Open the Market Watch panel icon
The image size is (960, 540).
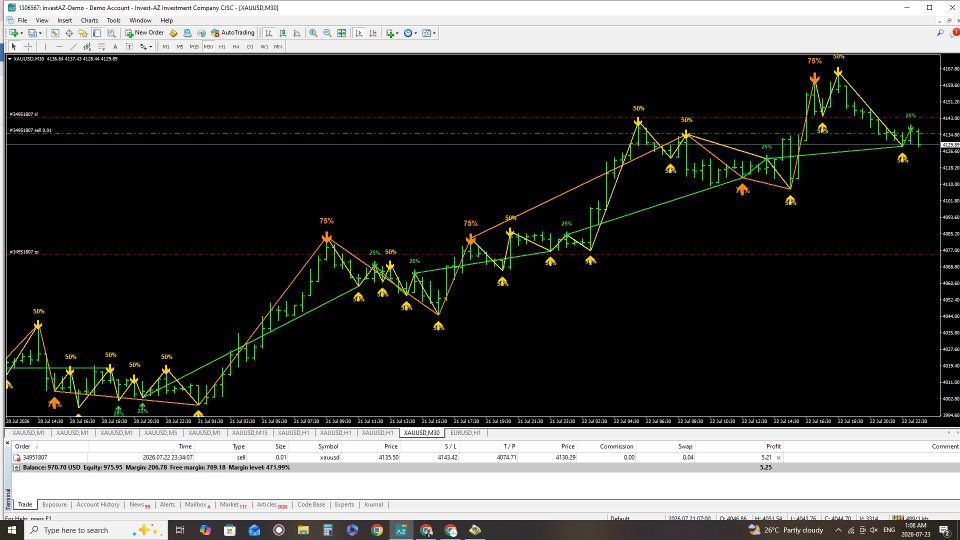54,33
